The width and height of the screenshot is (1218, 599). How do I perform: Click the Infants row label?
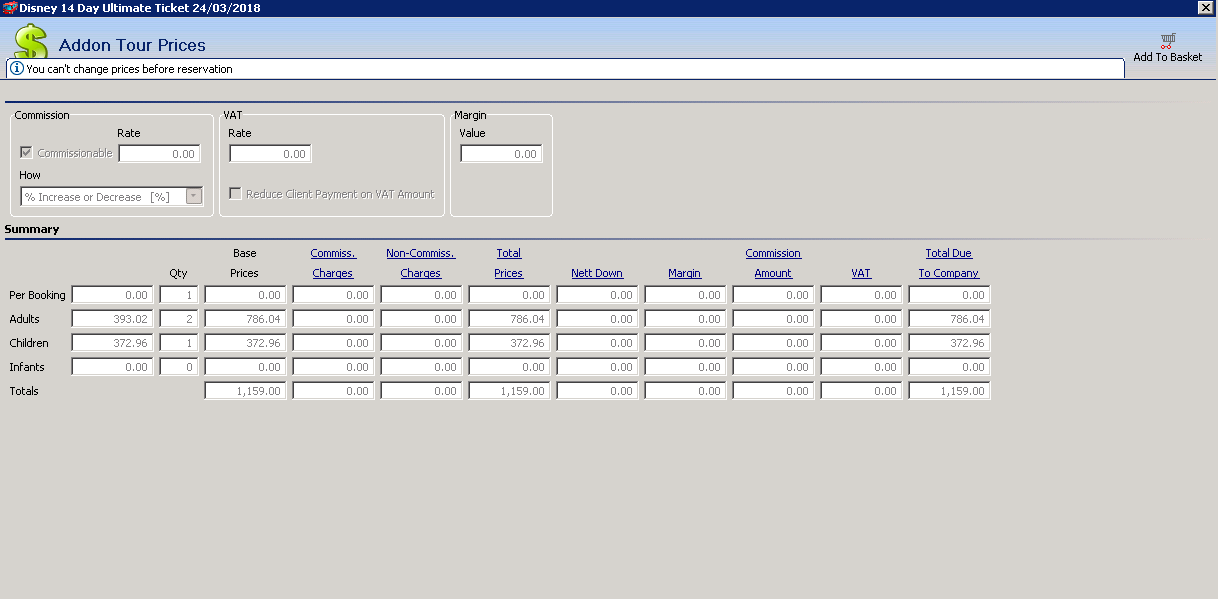point(25,367)
